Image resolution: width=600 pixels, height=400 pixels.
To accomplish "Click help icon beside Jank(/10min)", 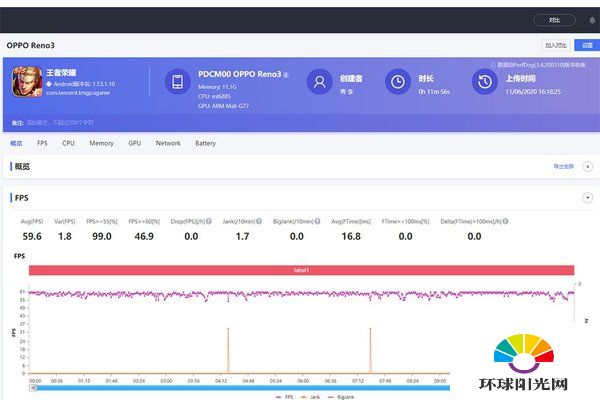I will click(x=259, y=221).
